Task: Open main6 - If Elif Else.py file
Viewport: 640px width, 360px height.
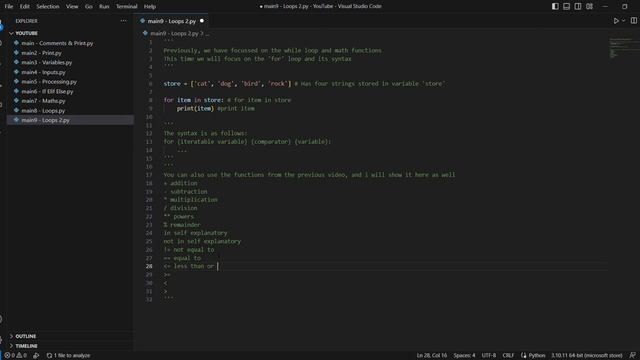Action: [47, 91]
